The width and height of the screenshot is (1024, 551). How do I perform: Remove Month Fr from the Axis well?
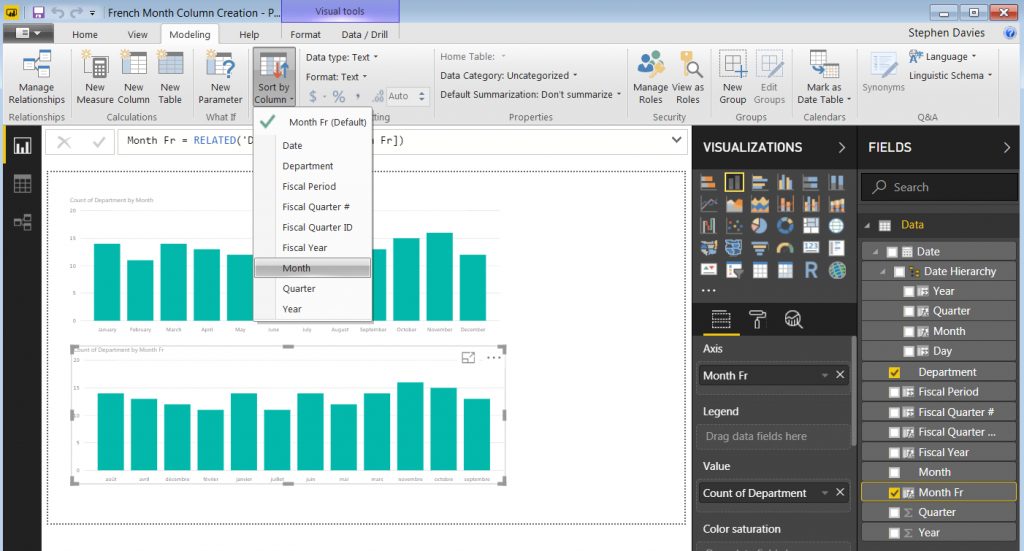(840, 375)
